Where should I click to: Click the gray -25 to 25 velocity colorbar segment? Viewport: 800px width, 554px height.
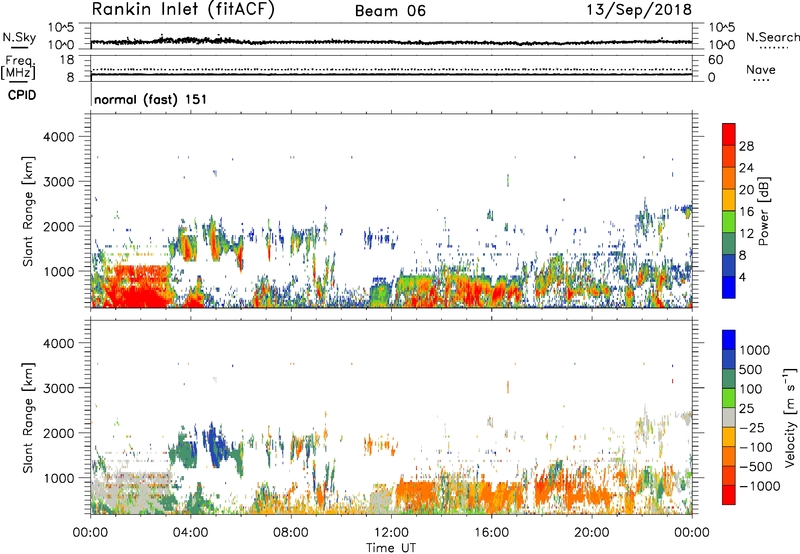tap(729, 417)
